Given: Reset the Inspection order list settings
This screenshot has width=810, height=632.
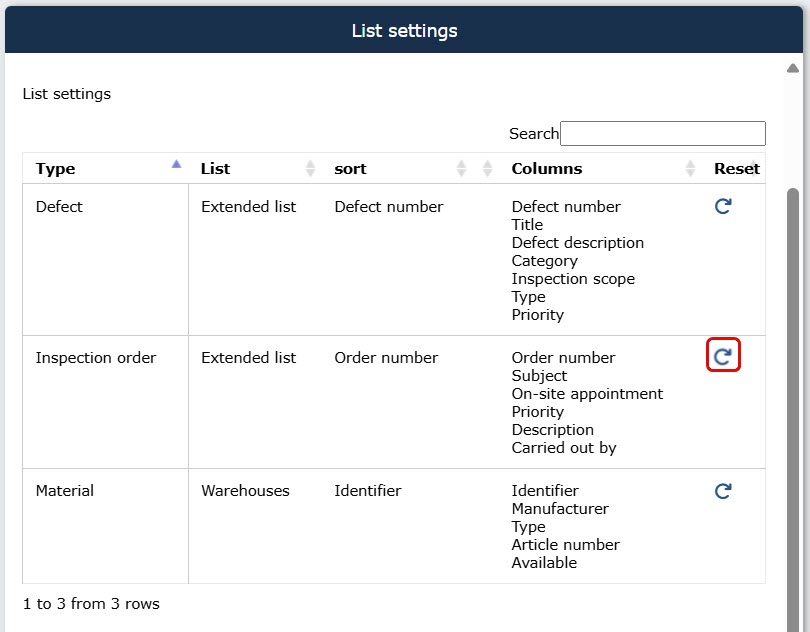Looking at the screenshot, I should click(723, 356).
